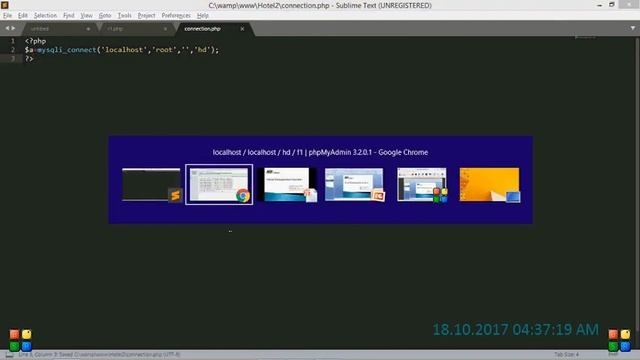Select the PDF document thumbnail in task switcher
The height and width of the screenshot is (360, 640).
coord(287,184)
